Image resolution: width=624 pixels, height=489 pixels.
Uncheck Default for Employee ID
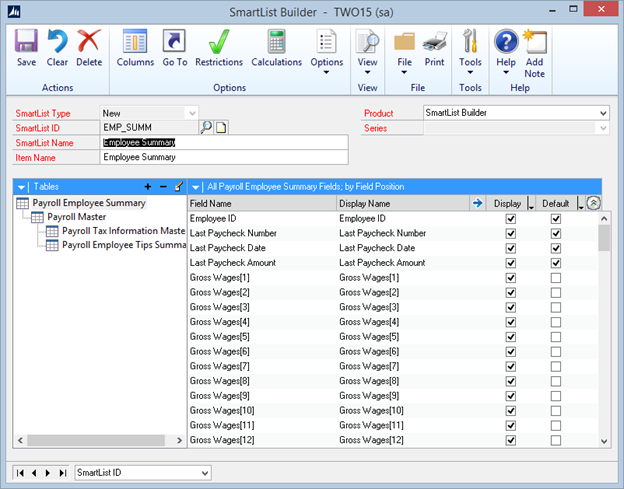pyautogui.click(x=556, y=219)
